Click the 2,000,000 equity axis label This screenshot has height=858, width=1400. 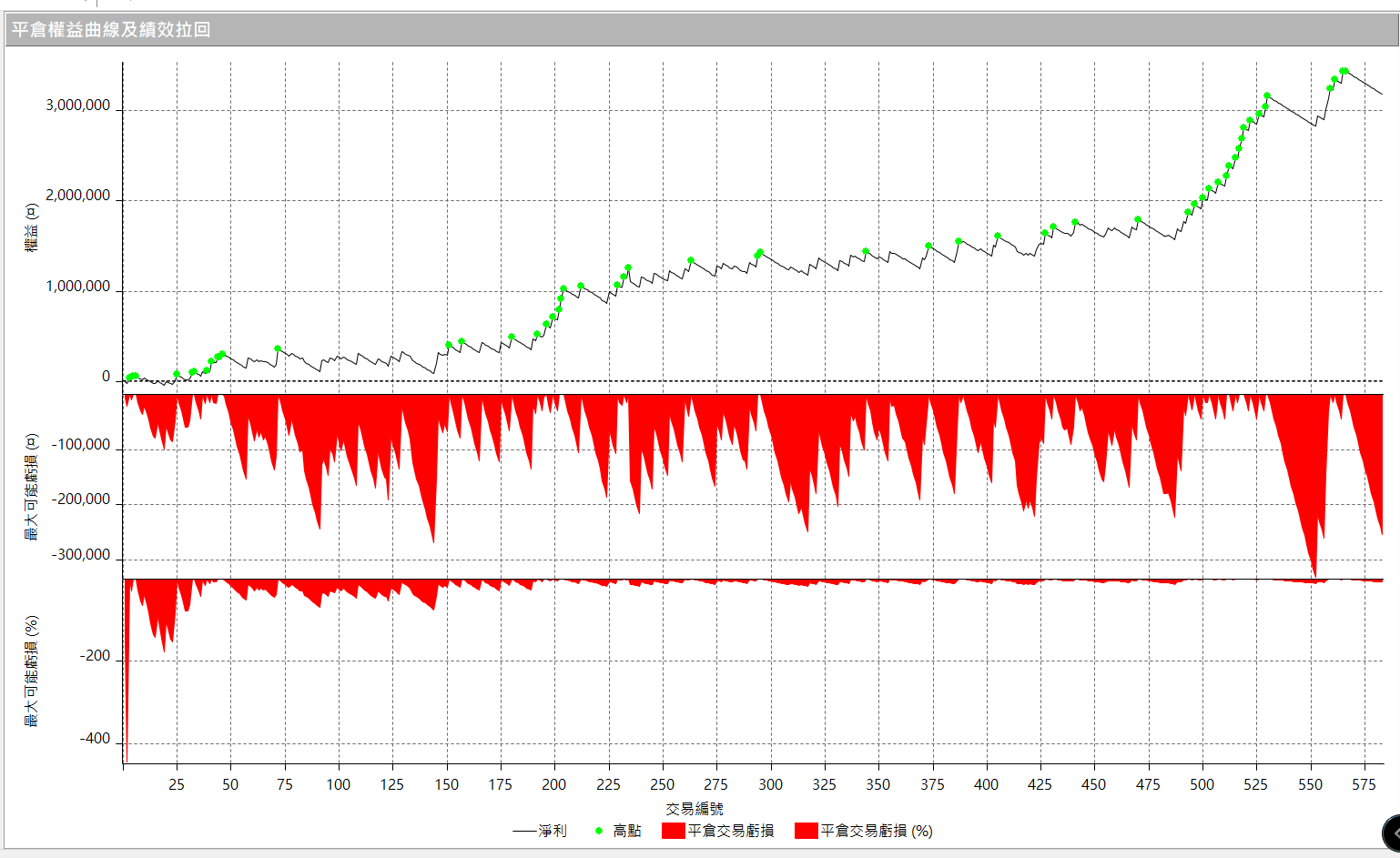(78, 196)
